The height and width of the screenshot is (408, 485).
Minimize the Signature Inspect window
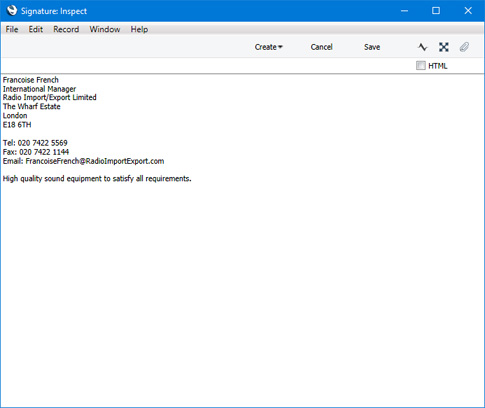coord(404,11)
